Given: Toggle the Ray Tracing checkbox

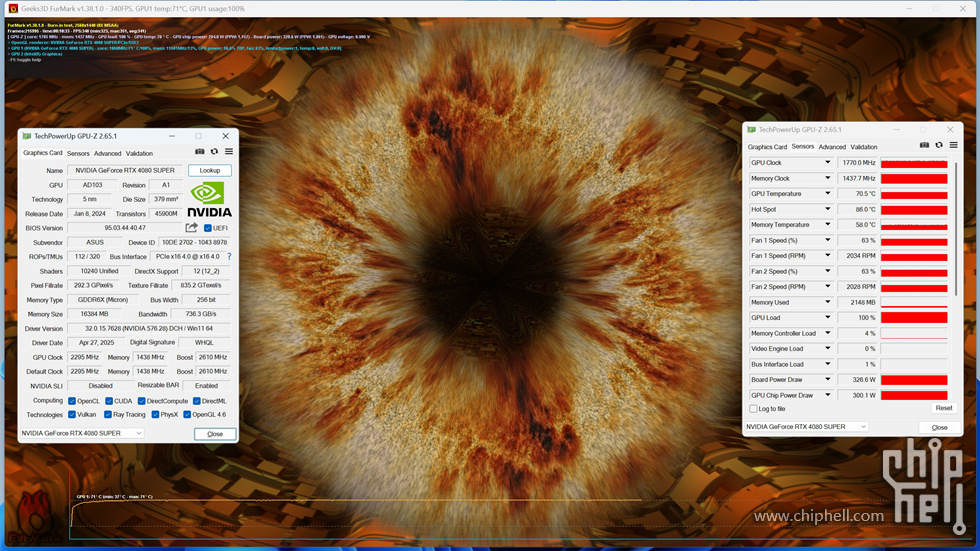Looking at the screenshot, I should pos(108,414).
